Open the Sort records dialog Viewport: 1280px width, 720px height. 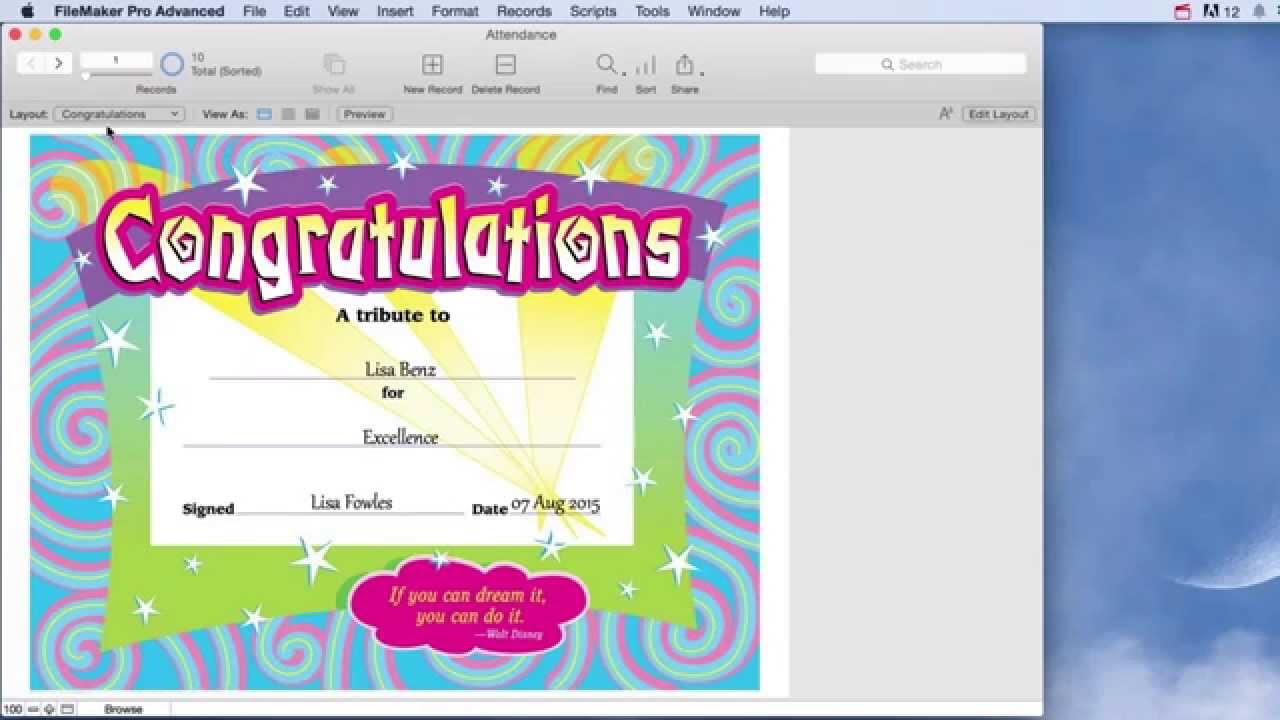pos(646,65)
